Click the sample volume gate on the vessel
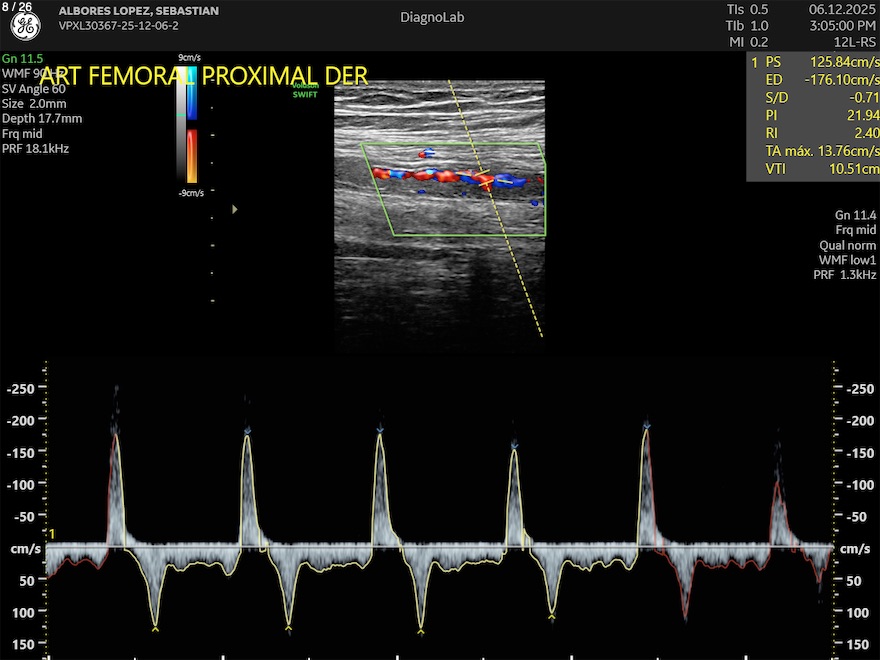The width and height of the screenshot is (880, 660). tap(484, 180)
